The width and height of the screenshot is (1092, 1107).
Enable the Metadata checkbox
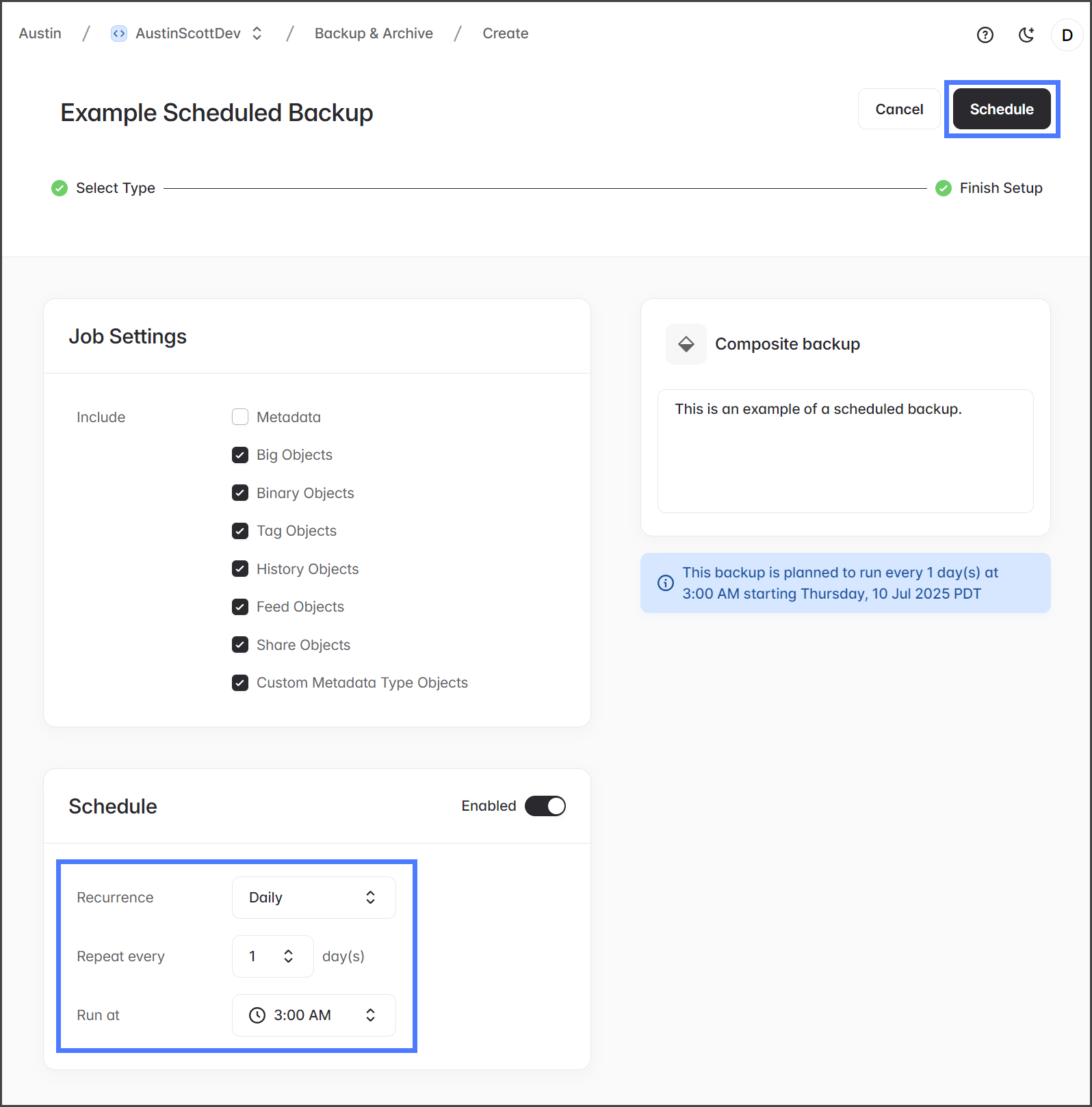coord(240,417)
